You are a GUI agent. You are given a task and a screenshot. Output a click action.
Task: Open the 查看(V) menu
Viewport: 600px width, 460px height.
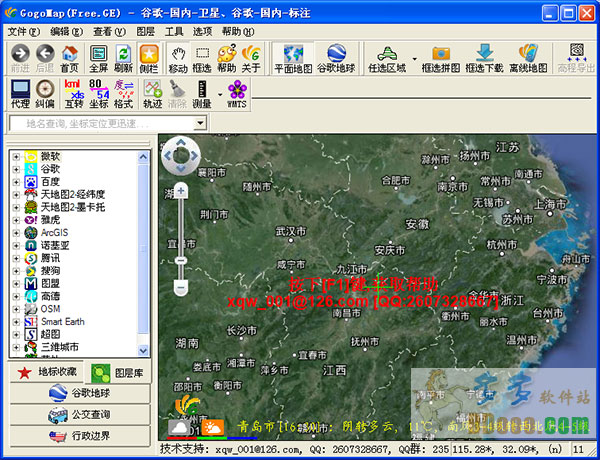(109, 32)
